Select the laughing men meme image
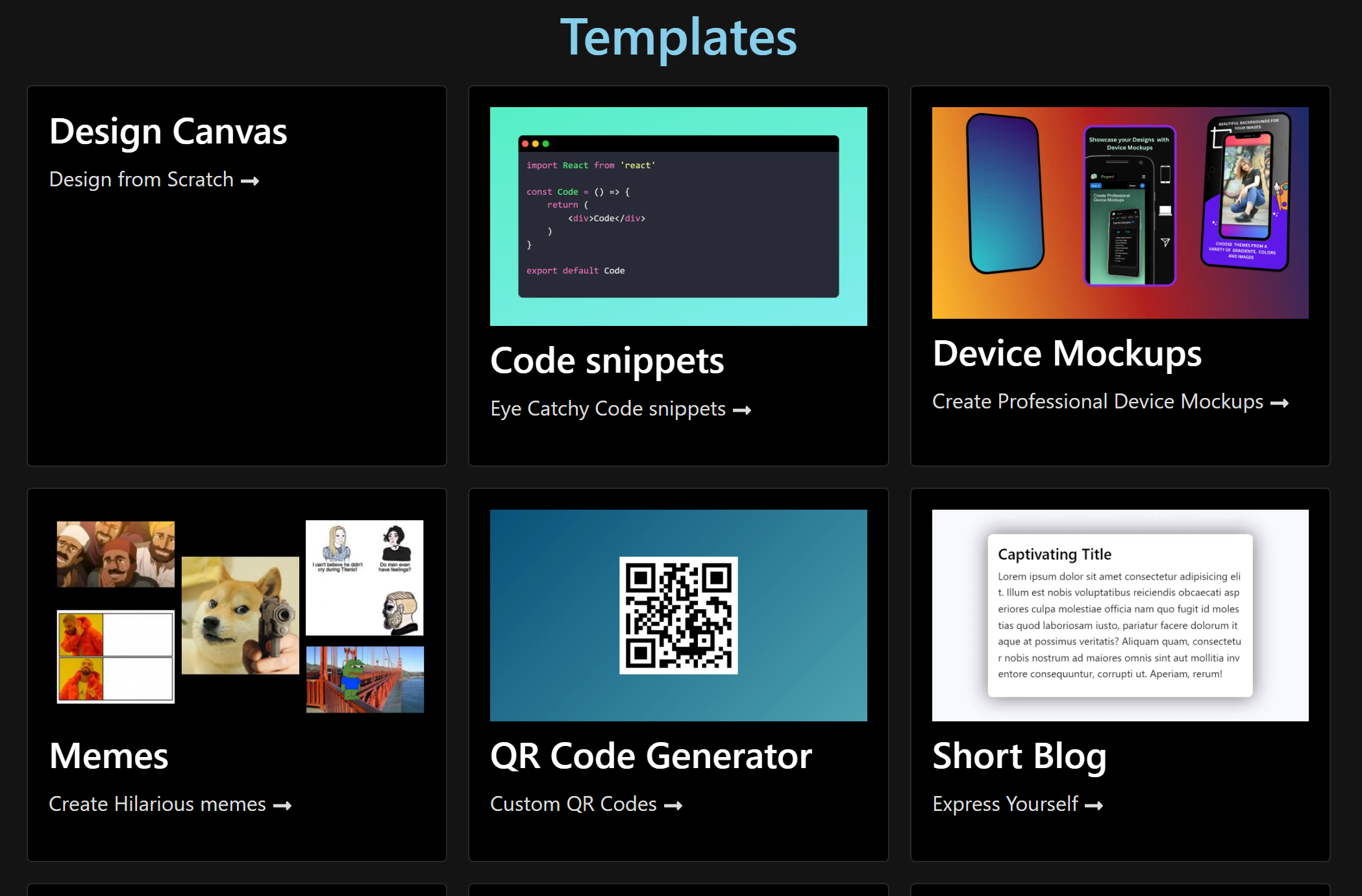 pos(116,554)
